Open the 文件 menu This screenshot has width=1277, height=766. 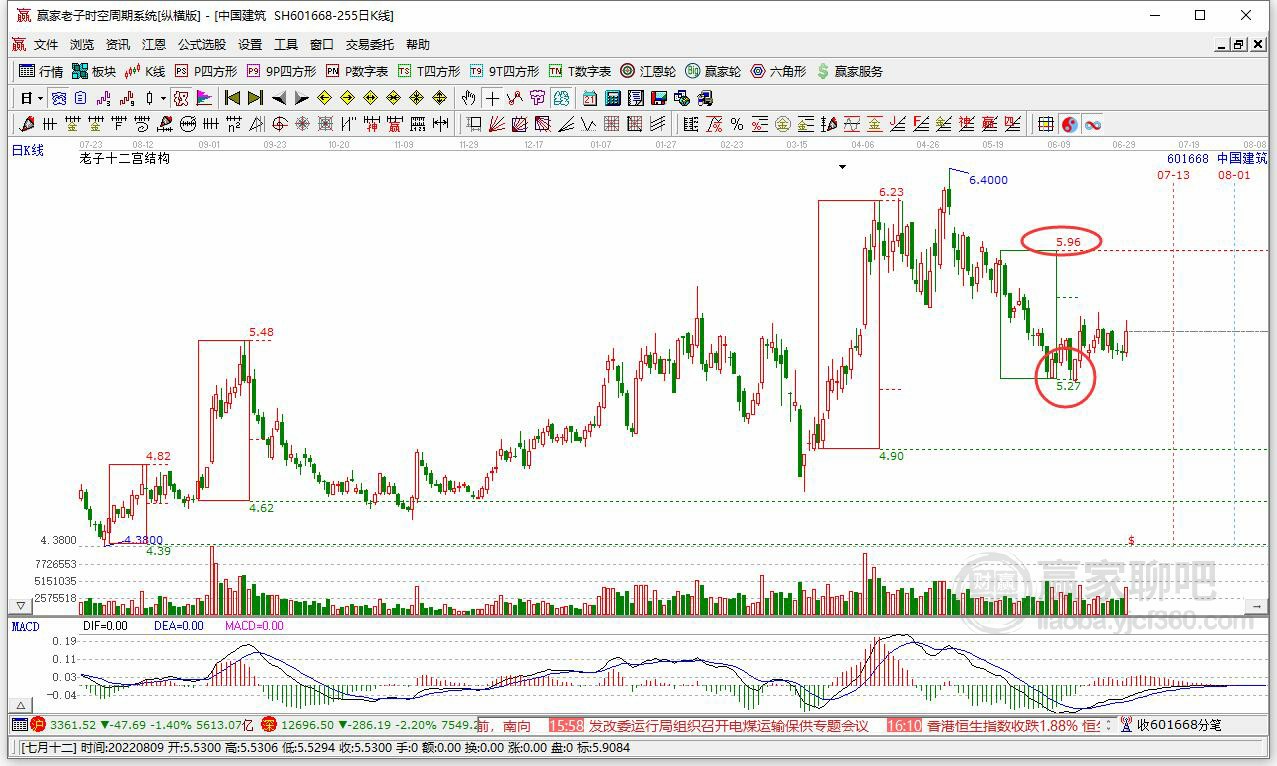pyautogui.click(x=46, y=45)
